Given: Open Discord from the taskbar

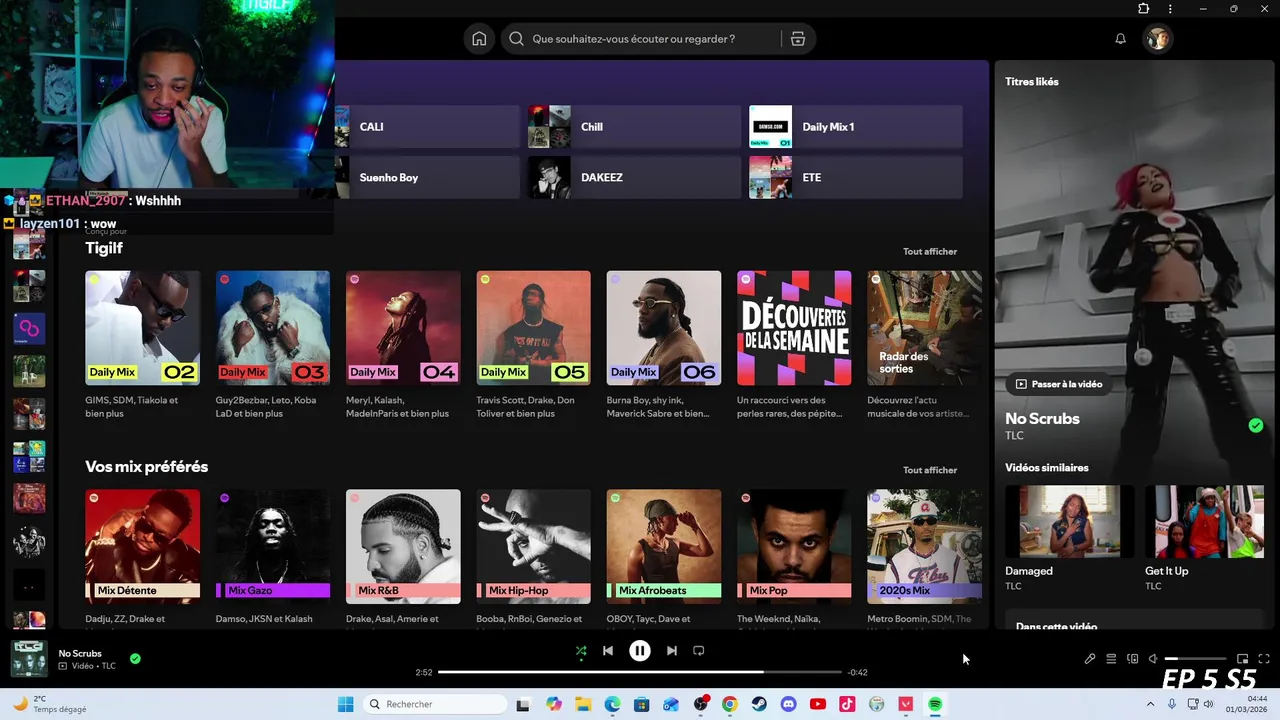Looking at the screenshot, I should (x=788, y=704).
